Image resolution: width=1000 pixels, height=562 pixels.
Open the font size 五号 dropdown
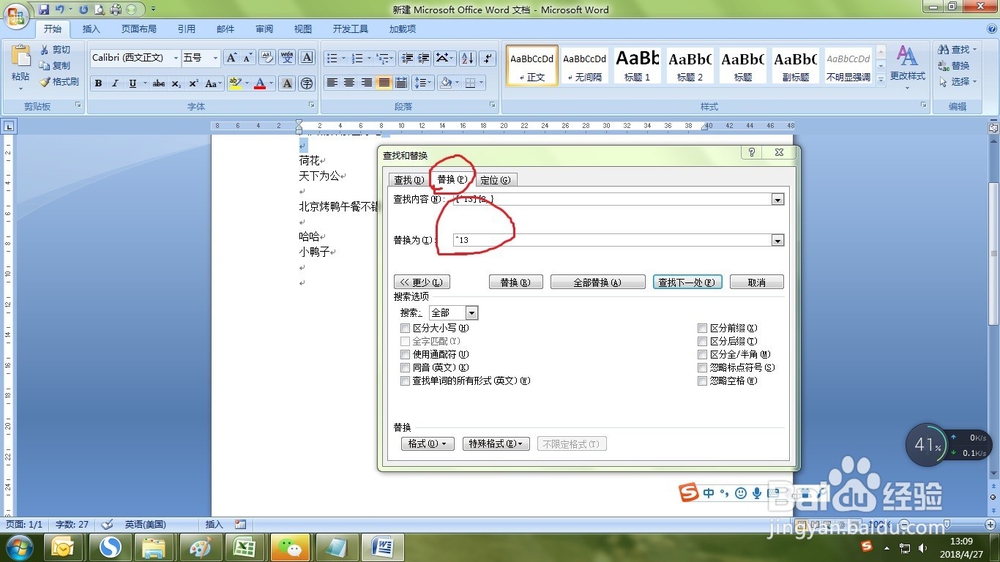(x=216, y=58)
